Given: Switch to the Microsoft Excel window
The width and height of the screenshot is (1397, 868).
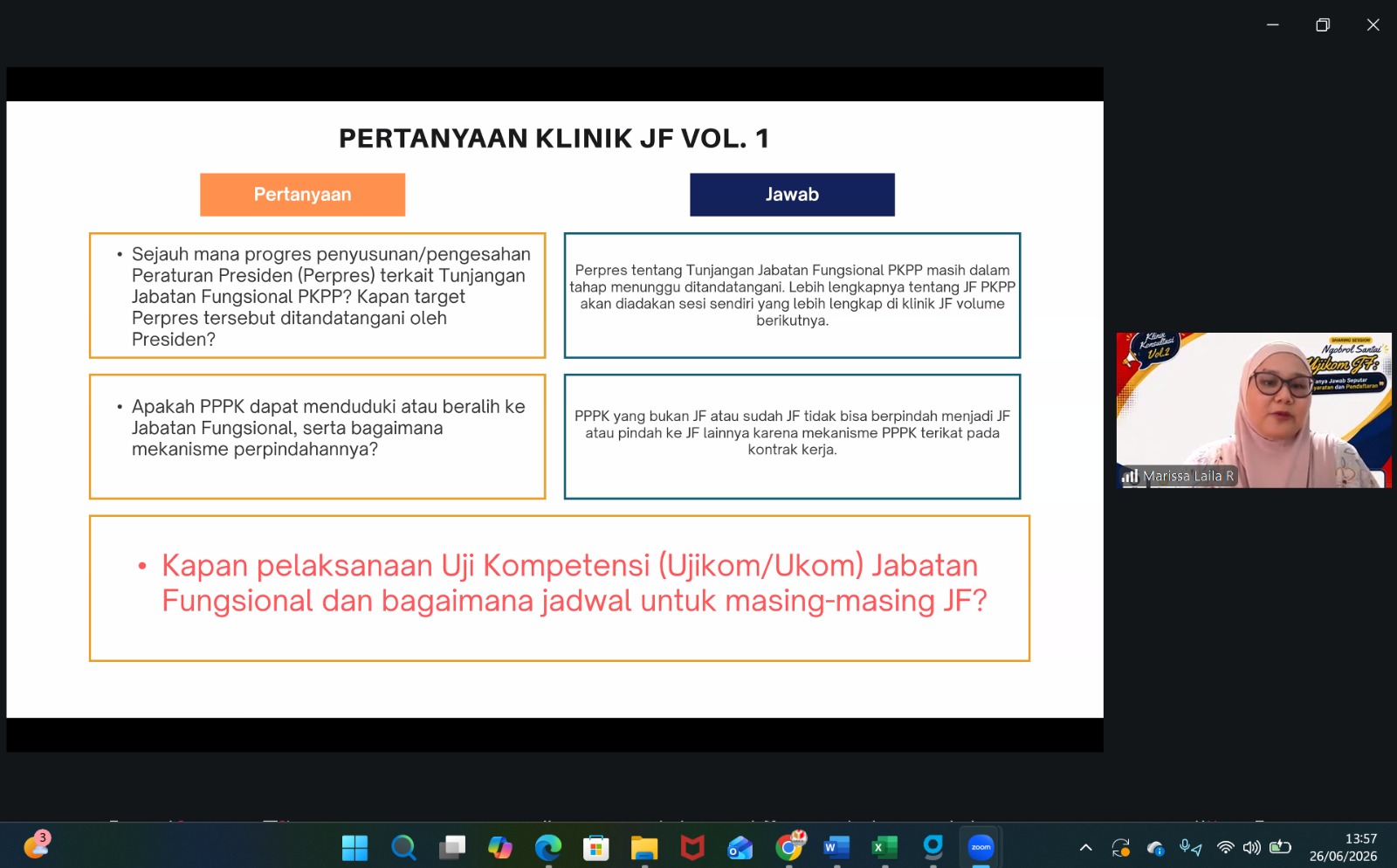Looking at the screenshot, I should [884, 847].
